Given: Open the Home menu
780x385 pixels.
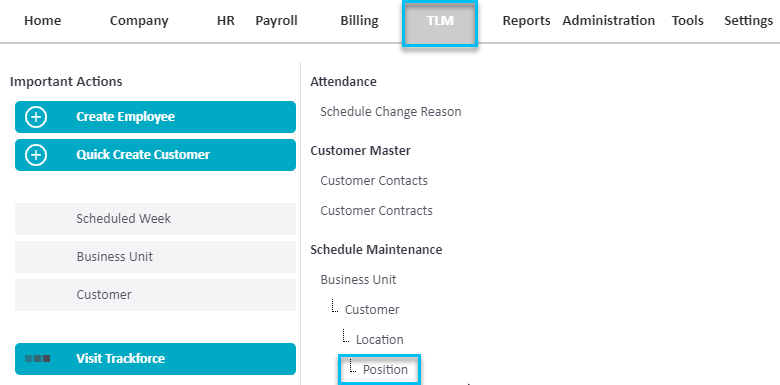Looking at the screenshot, I should tap(43, 21).
